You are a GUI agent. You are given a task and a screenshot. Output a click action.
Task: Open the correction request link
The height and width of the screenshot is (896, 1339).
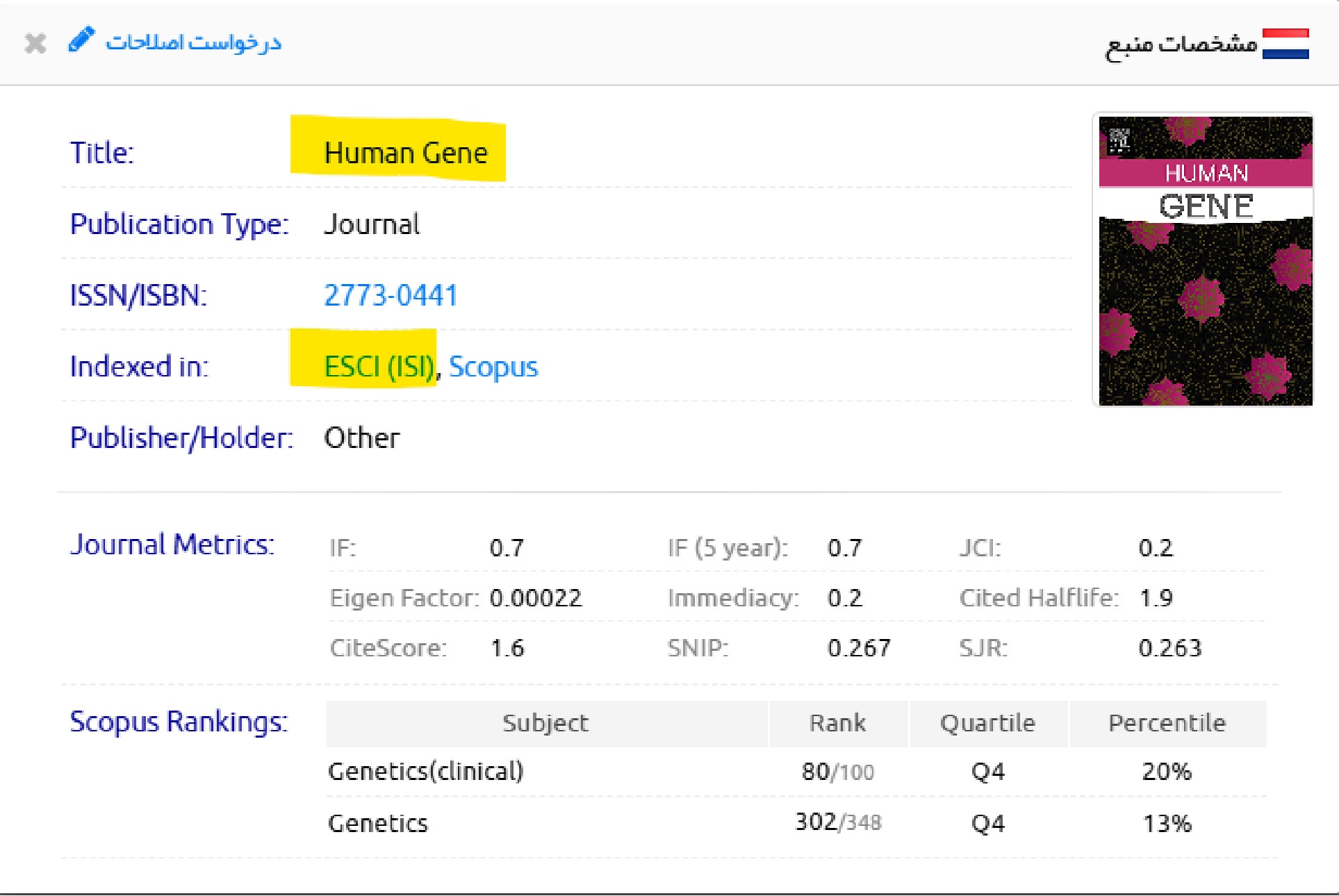(x=193, y=43)
